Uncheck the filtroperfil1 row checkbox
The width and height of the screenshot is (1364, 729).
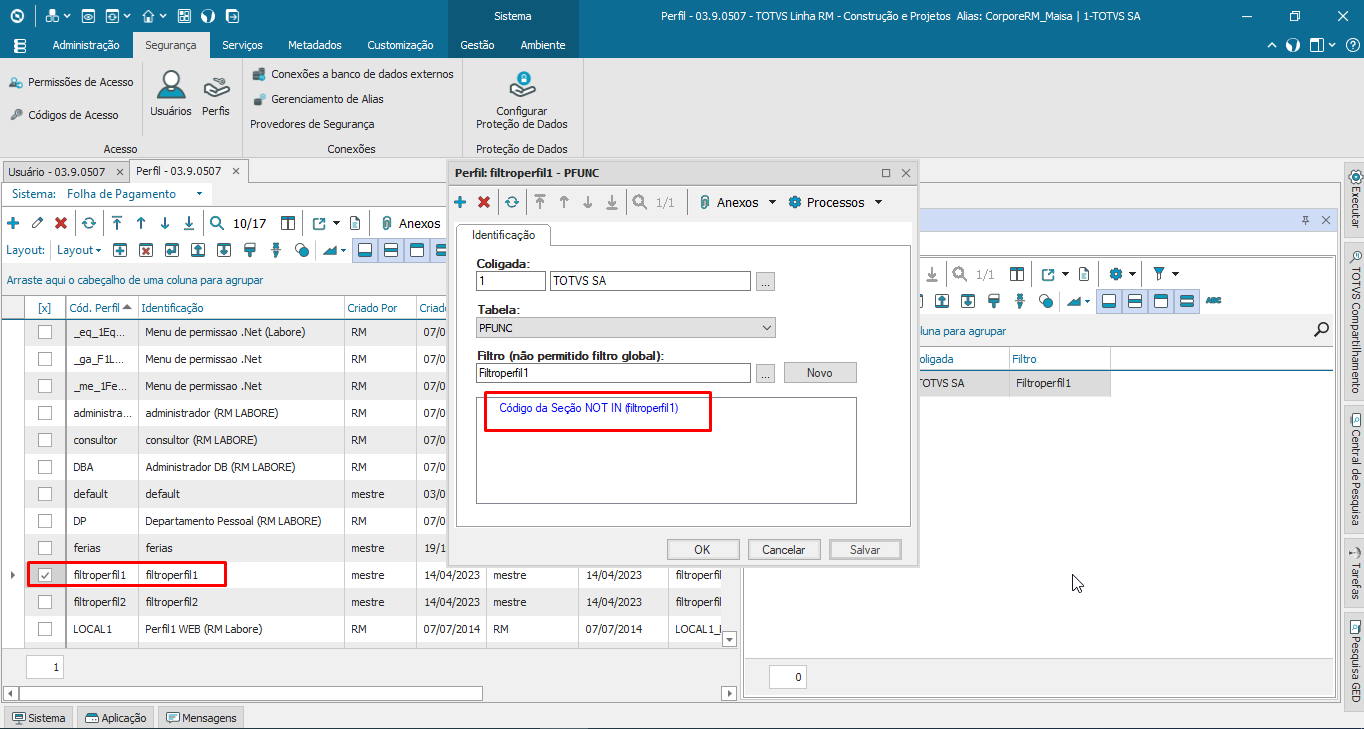point(45,575)
